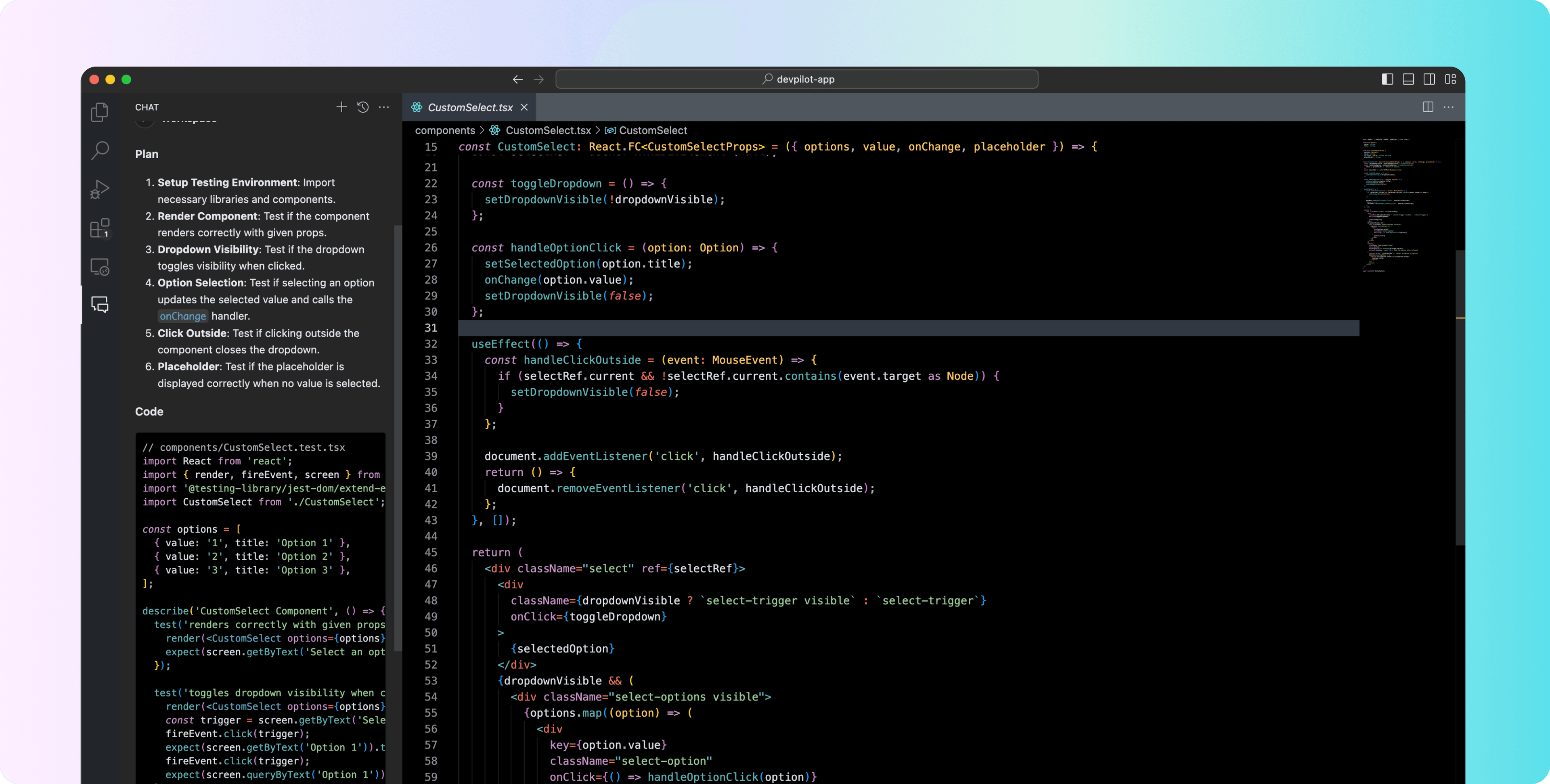Open the Remote Explorer view
1550x784 pixels.
coord(99,267)
